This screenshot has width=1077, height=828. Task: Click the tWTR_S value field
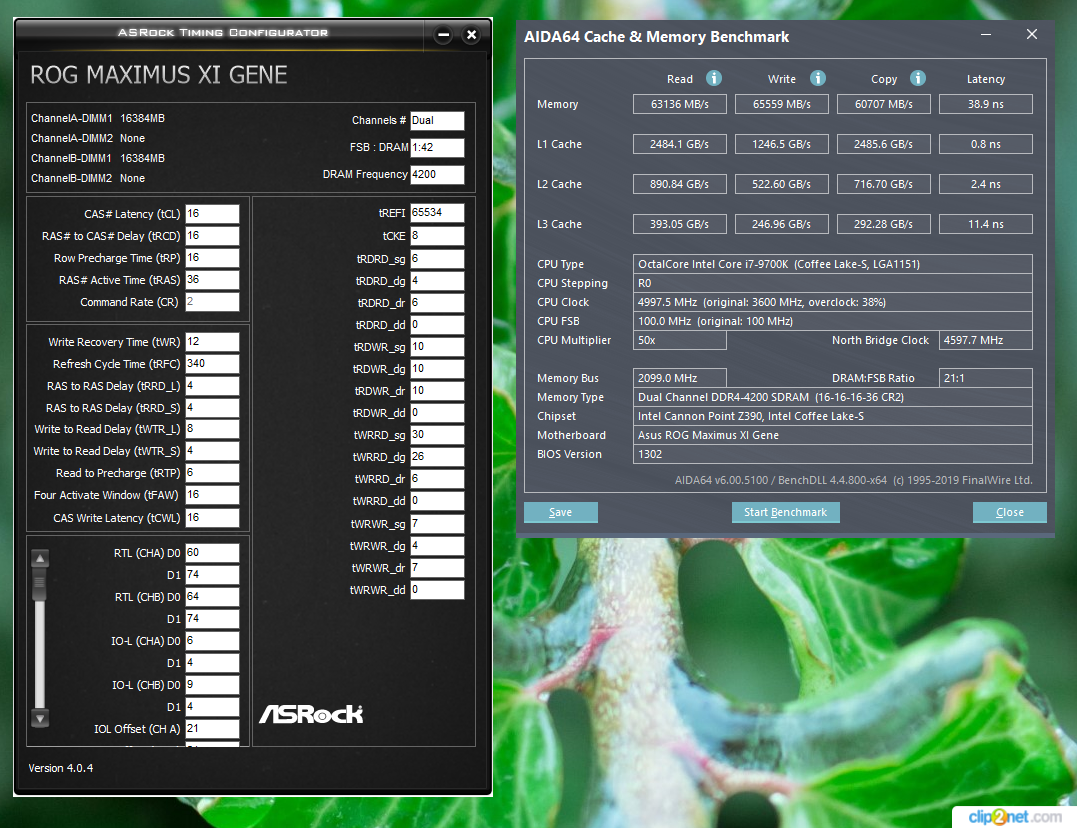[x=212, y=451]
